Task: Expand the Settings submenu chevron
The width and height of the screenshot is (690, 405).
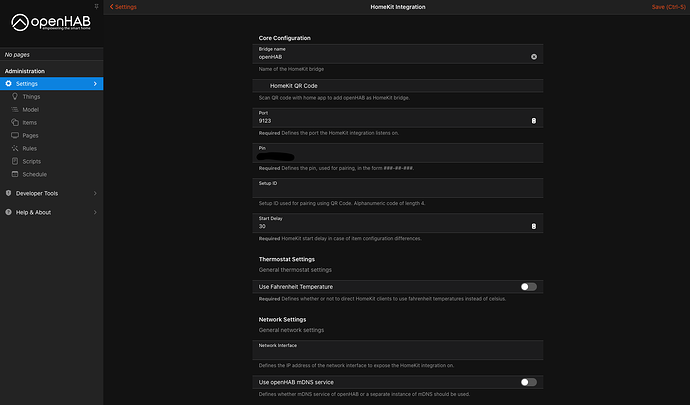Action: coord(95,84)
